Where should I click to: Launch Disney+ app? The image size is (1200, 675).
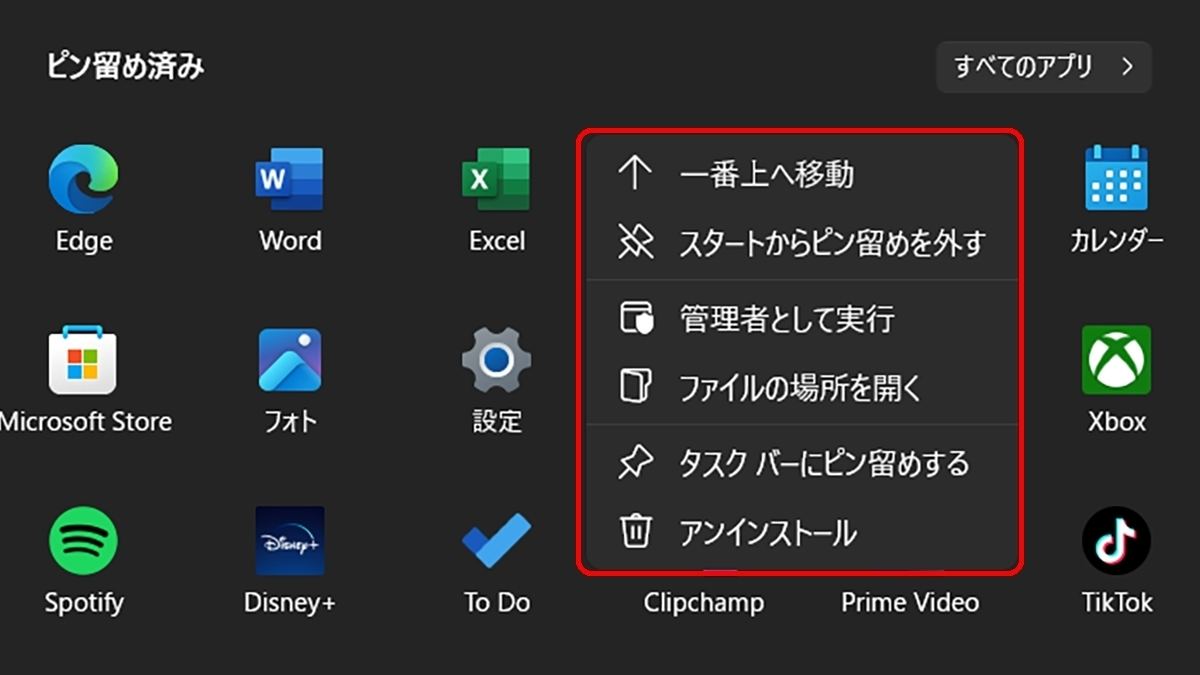290,541
